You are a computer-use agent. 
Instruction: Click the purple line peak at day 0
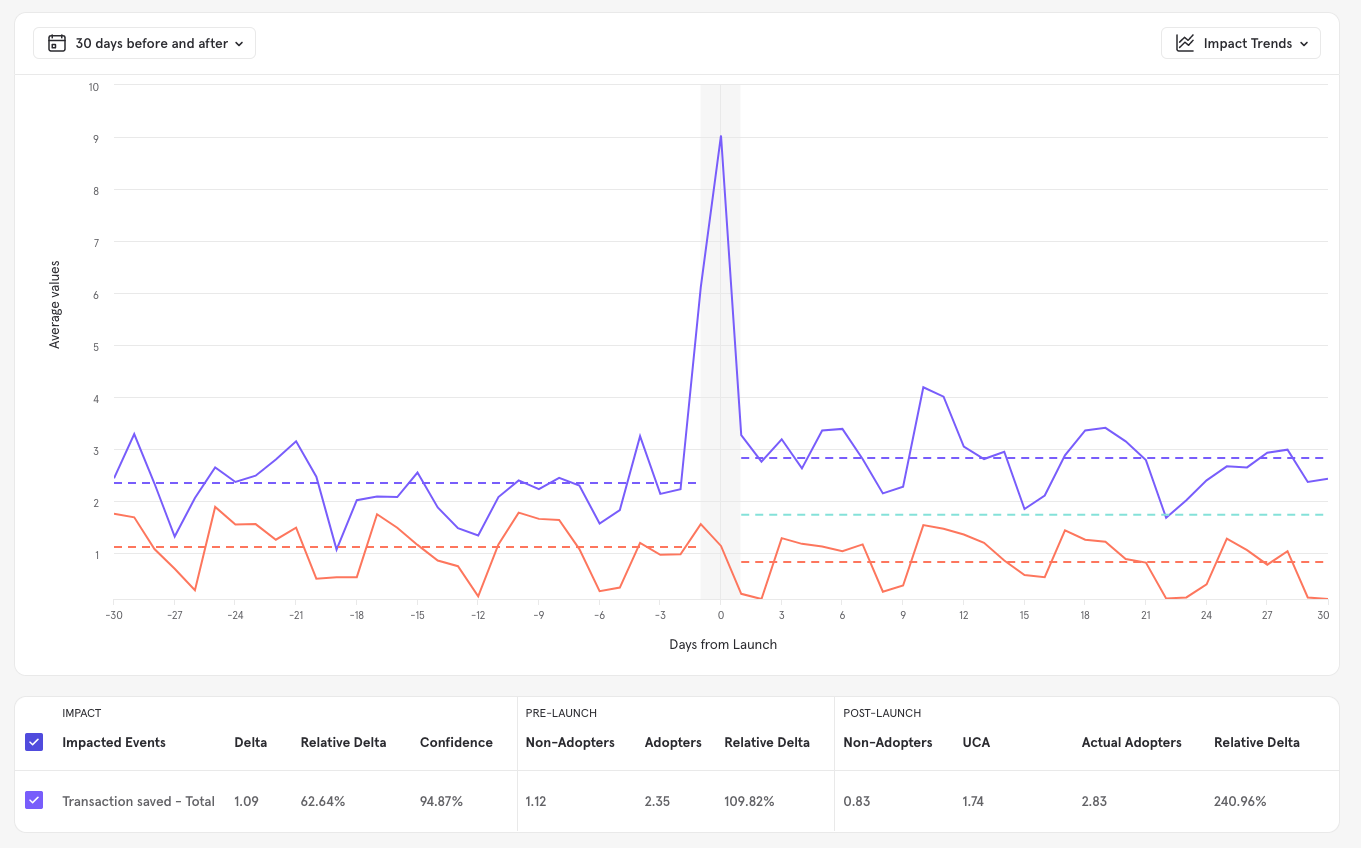721,136
